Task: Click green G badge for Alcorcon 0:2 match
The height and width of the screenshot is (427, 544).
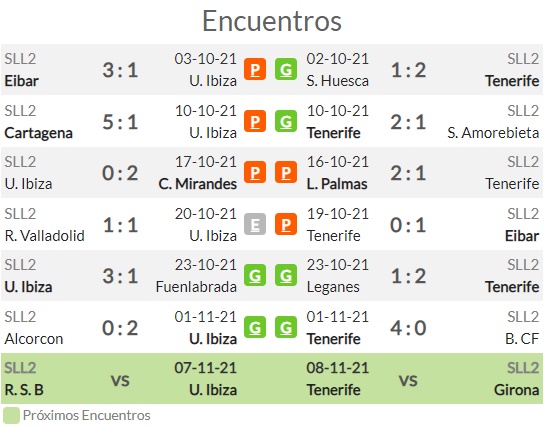Action: tap(255, 327)
